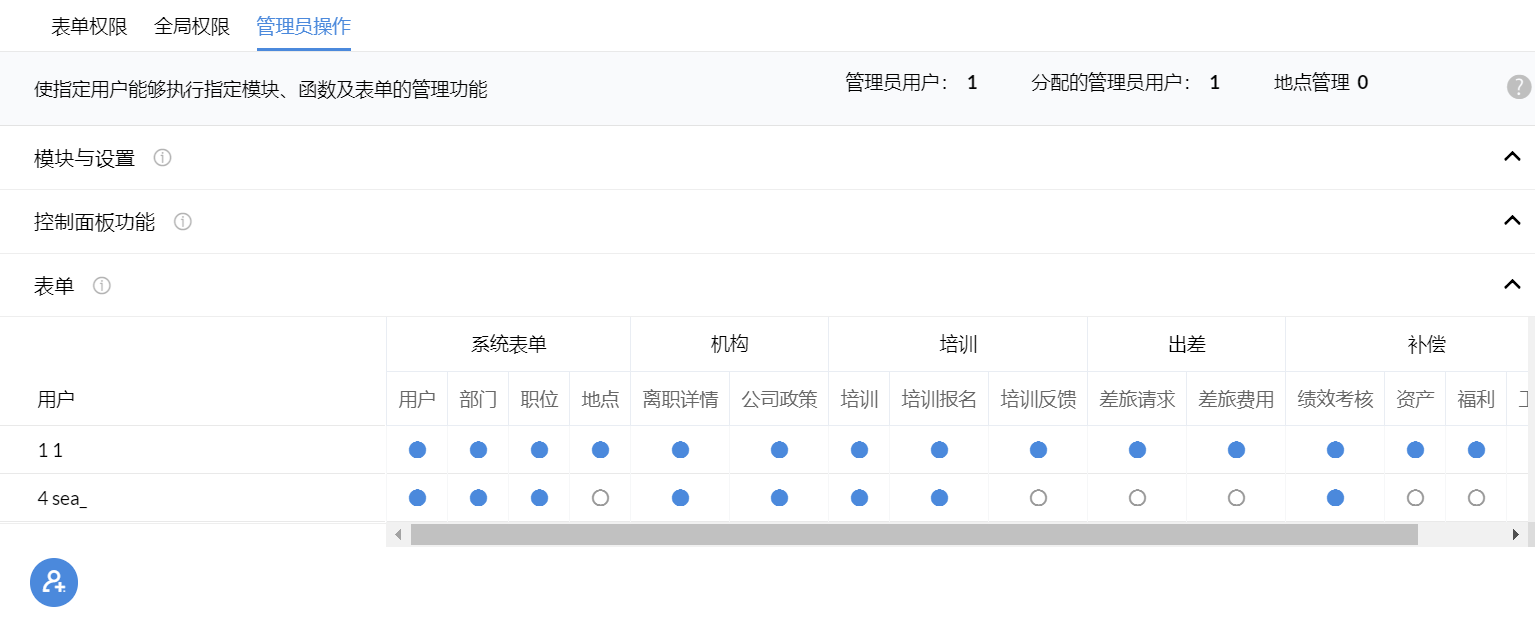Click scrollbar left arrow
The image size is (1535, 644).
tap(398, 535)
